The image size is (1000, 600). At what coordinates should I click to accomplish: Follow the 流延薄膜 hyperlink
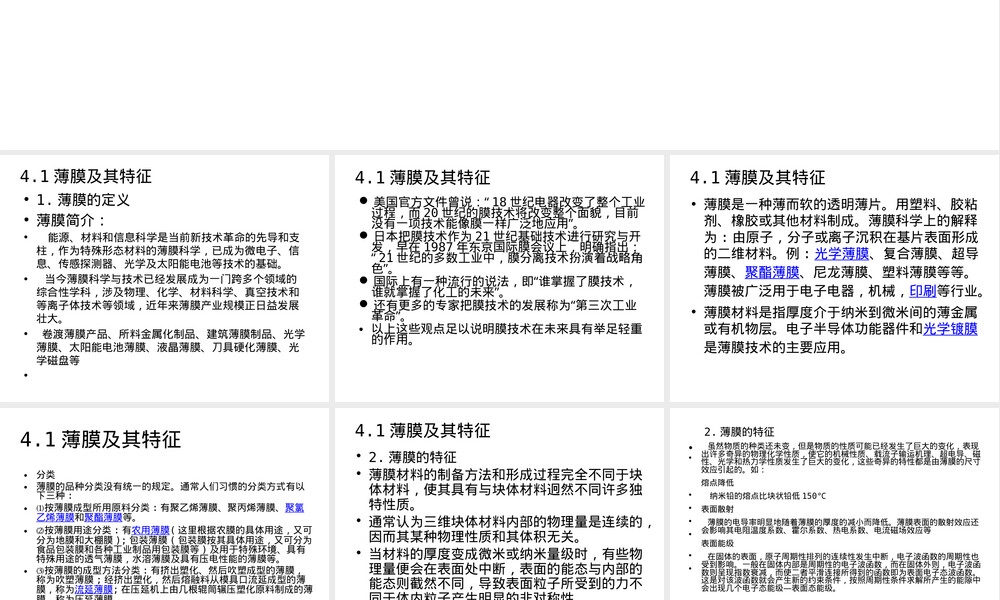click(94, 590)
